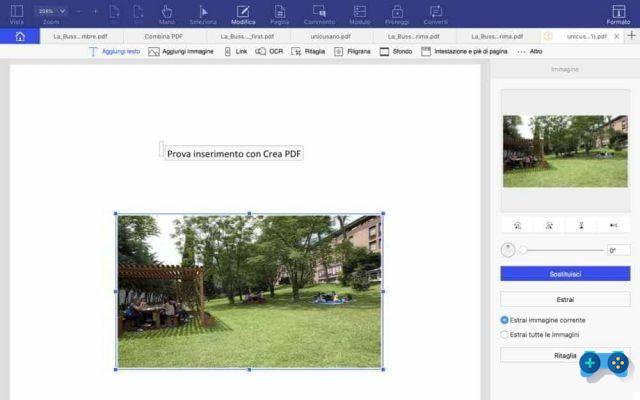Click the Immagine panel header
The height and width of the screenshot is (400, 640).
[565, 69]
